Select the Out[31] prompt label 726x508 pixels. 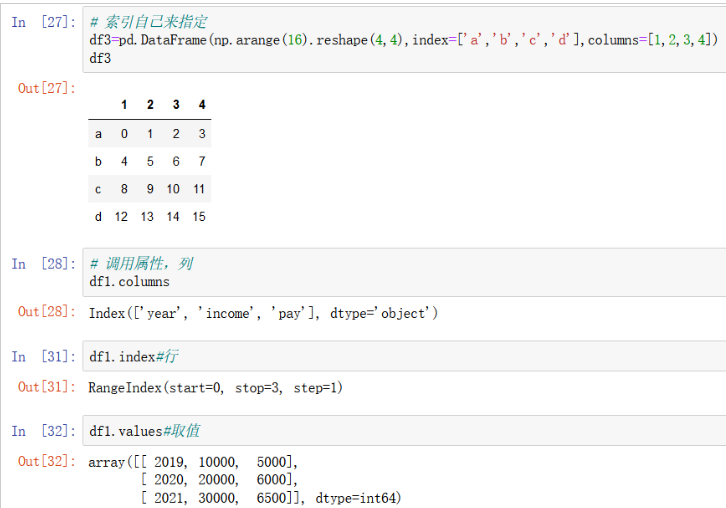(x=47, y=387)
